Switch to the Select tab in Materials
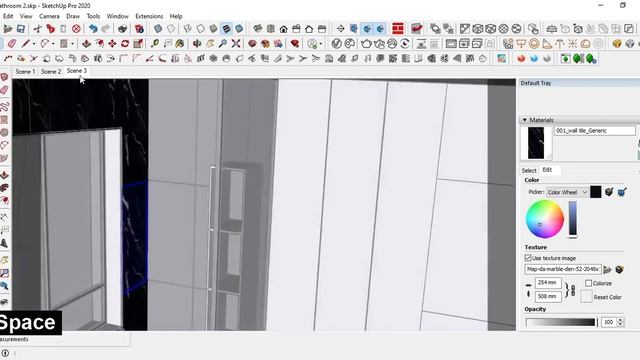The height and width of the screenshot is (360, 640). pos(529,170)
